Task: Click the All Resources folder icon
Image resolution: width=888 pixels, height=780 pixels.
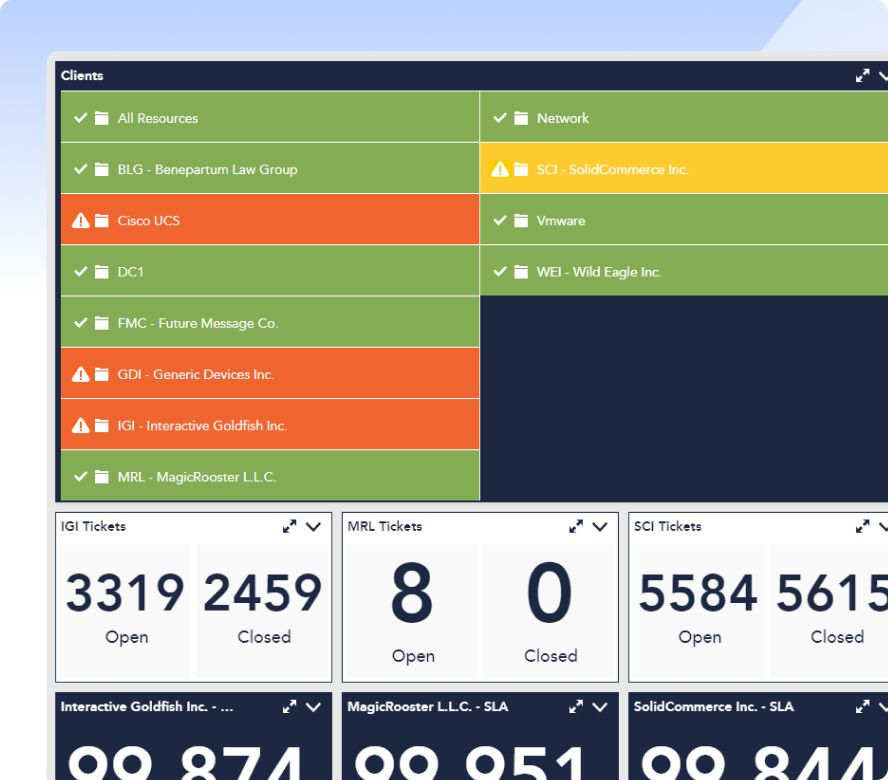Action: (101, 118)
